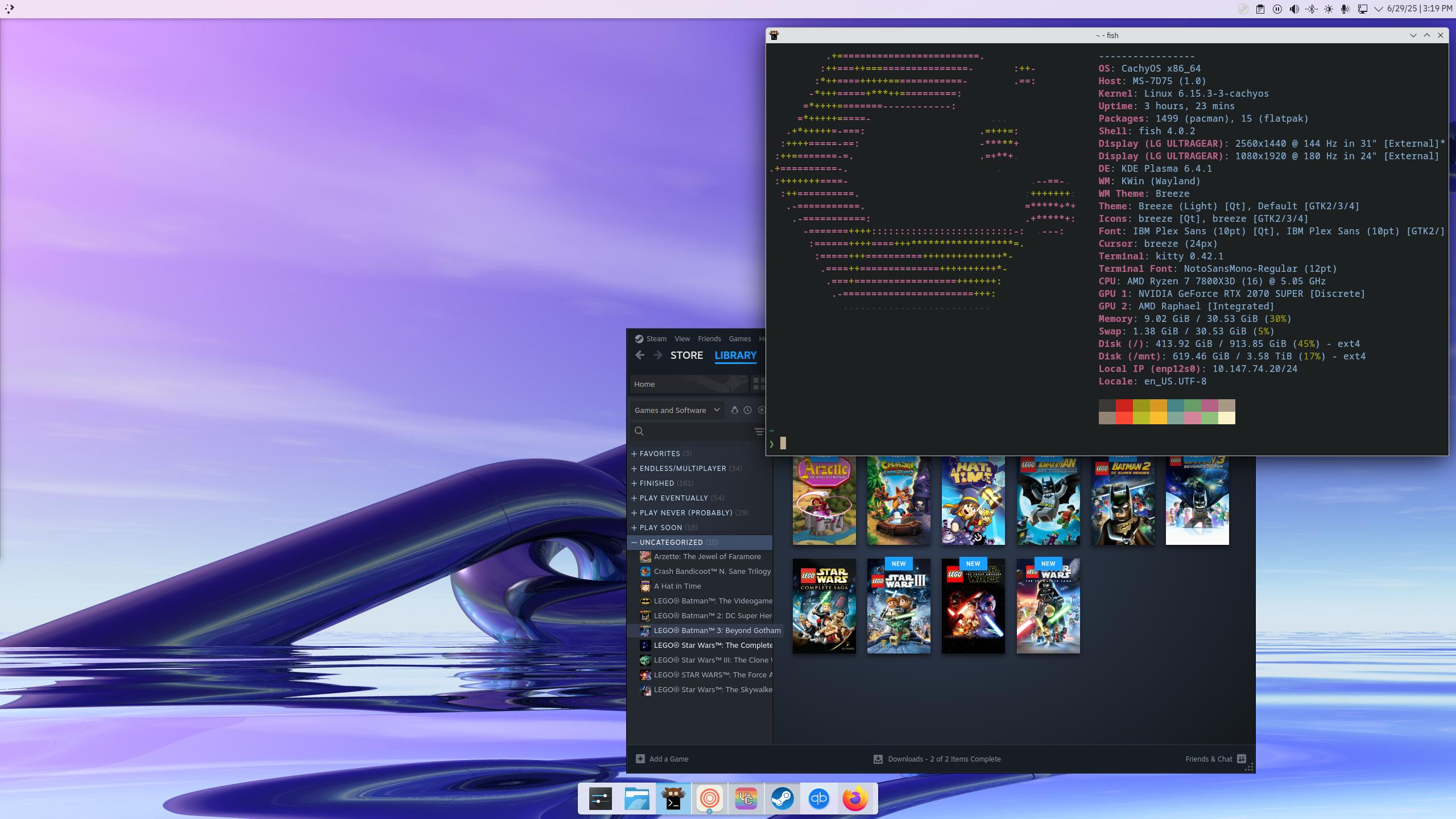
Task: Open Steam menu in menu bar
Action: coord(656,338)
